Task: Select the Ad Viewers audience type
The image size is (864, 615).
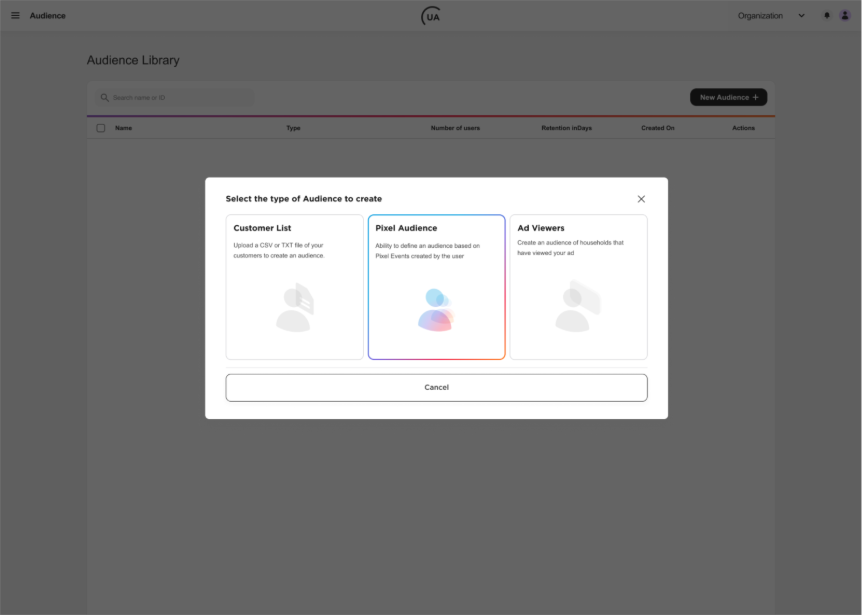Action: [x=578, y=286]
